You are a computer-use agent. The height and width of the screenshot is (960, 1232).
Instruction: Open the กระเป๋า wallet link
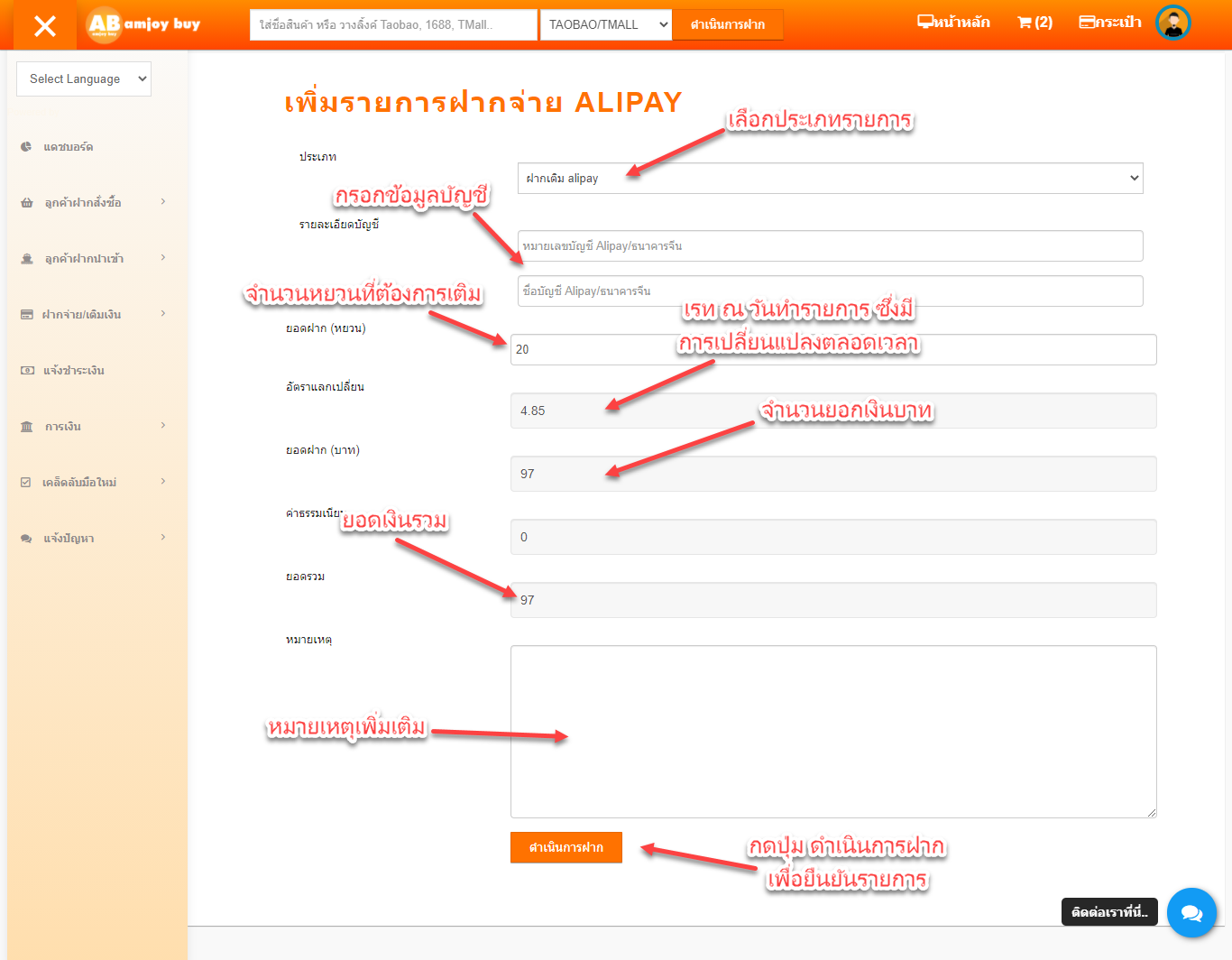(x=1110, y=22)
